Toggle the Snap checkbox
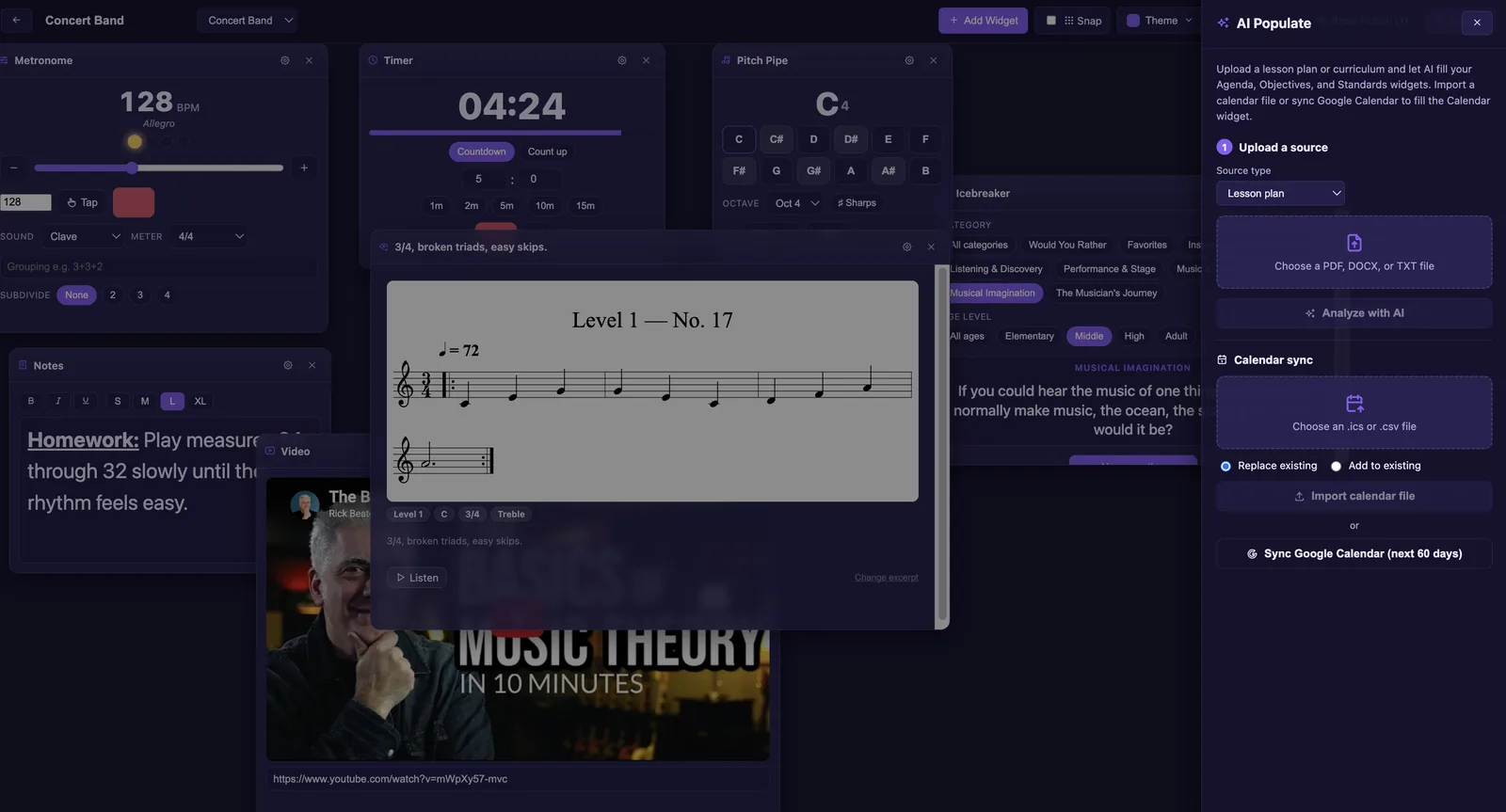 (x=1051, y=20)
